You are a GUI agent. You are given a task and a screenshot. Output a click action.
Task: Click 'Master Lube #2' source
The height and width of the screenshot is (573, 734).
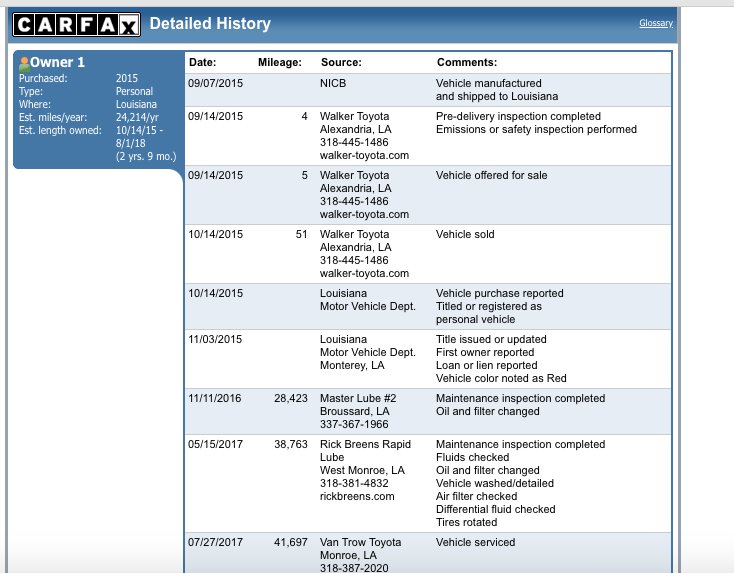[358, 398]
